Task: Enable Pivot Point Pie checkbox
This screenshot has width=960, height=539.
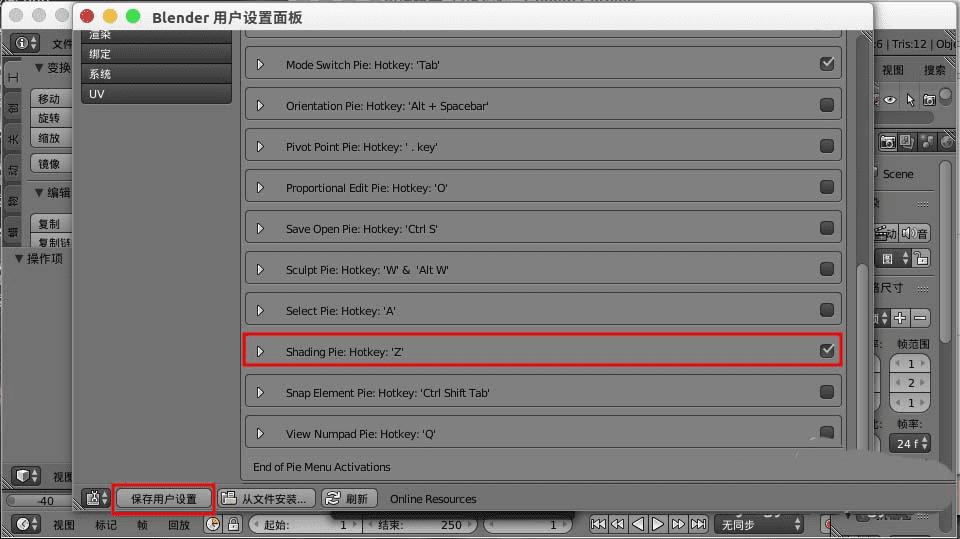Action: [x=827, y=146]
